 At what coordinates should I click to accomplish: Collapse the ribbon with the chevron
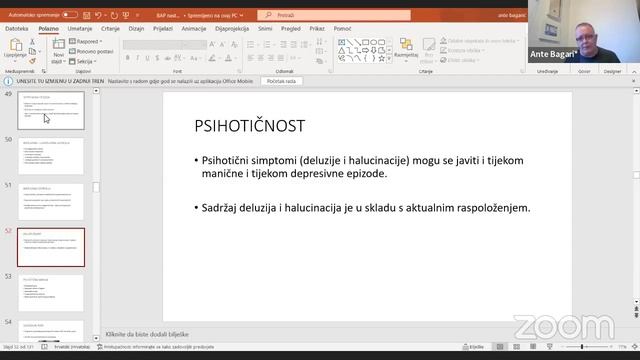(634, 72)
